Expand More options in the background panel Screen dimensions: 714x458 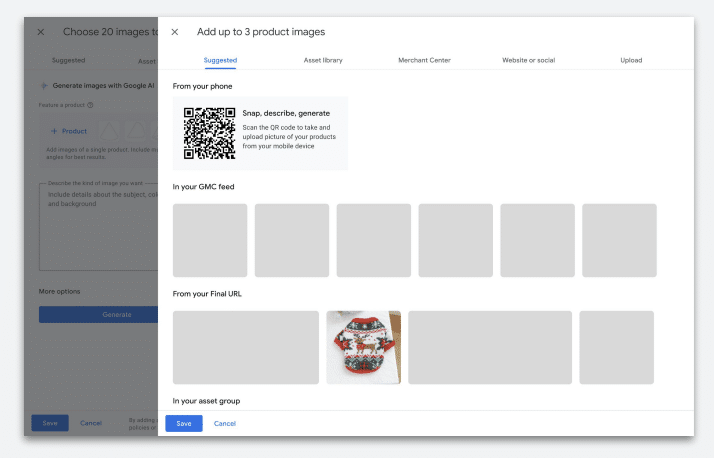[x=59, y=291]
